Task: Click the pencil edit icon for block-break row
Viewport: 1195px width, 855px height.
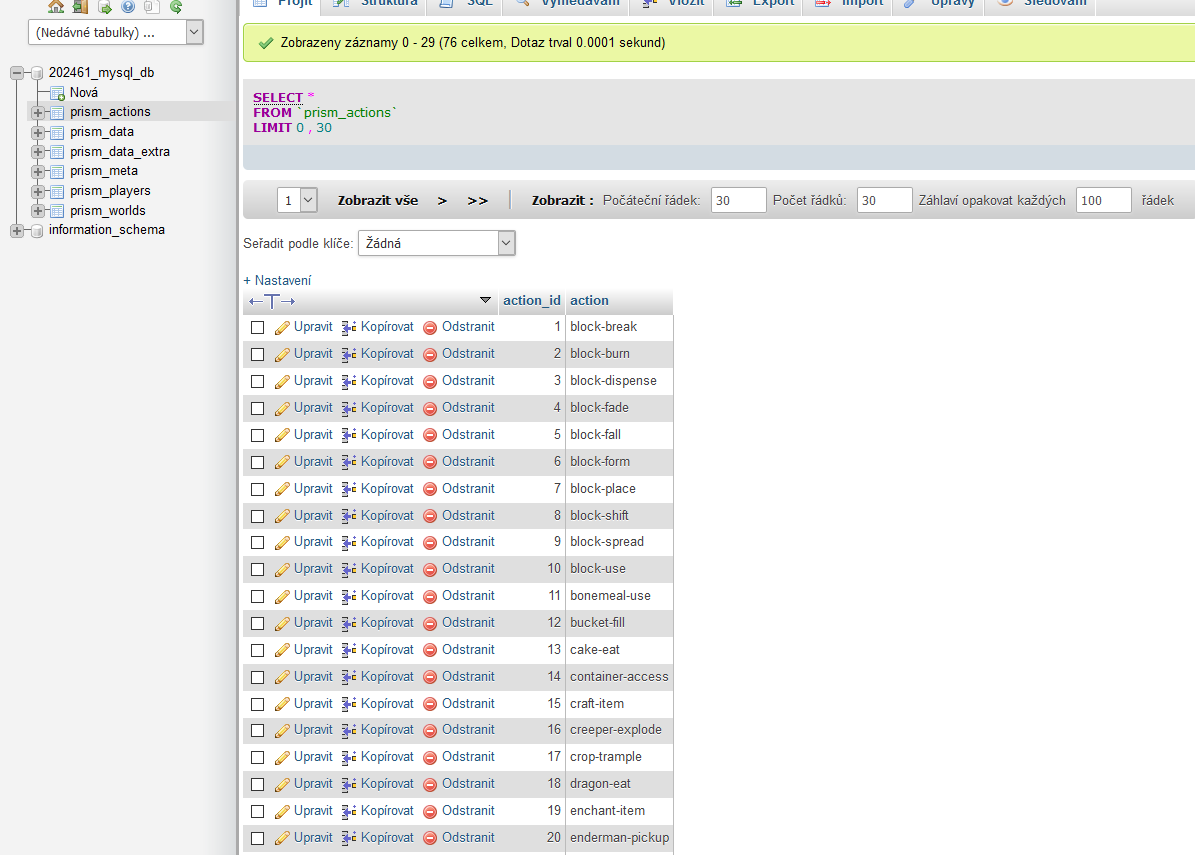Action: point(282,327)
